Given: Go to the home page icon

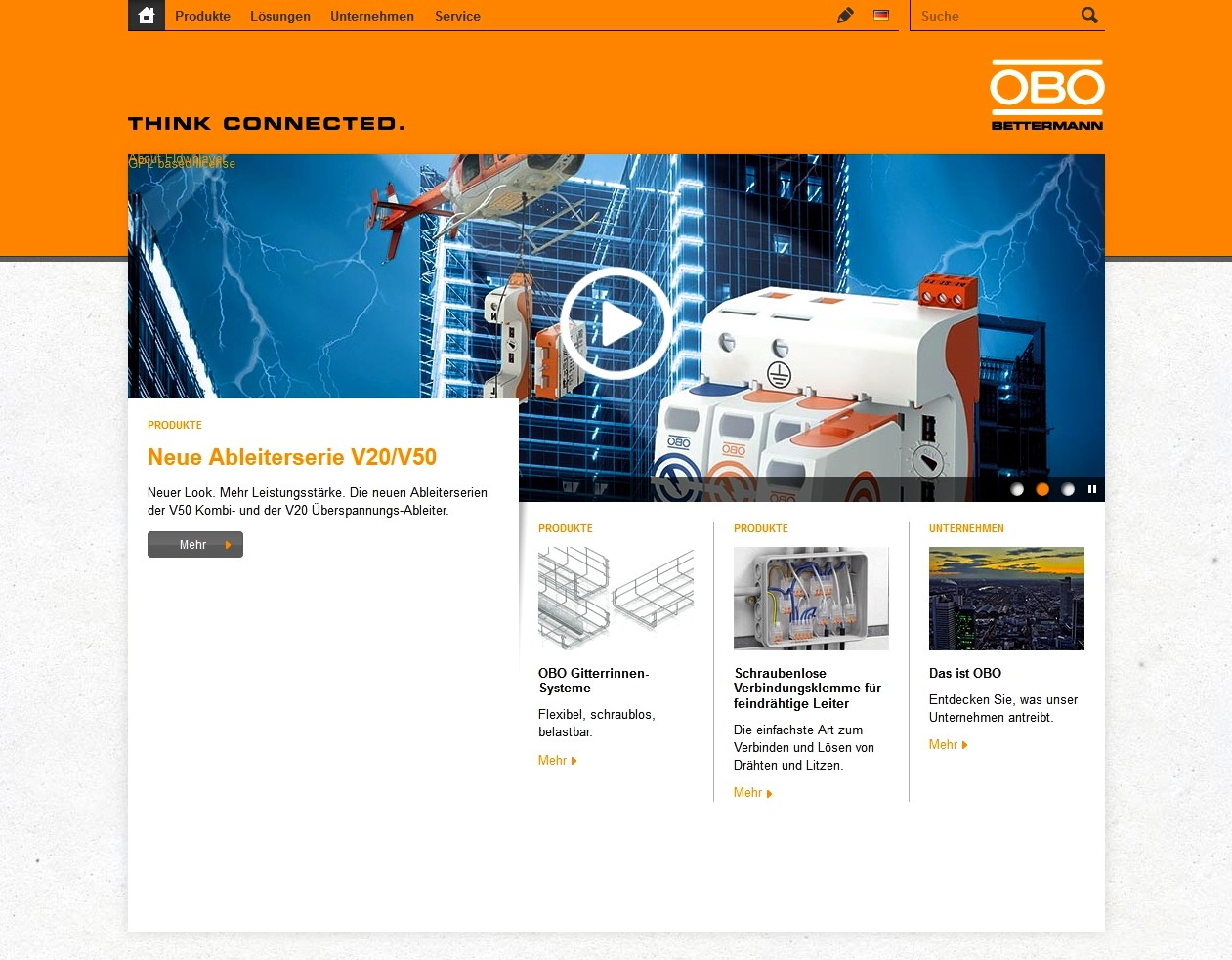Looking at the screenshot, I should click(x=147, y=16).
